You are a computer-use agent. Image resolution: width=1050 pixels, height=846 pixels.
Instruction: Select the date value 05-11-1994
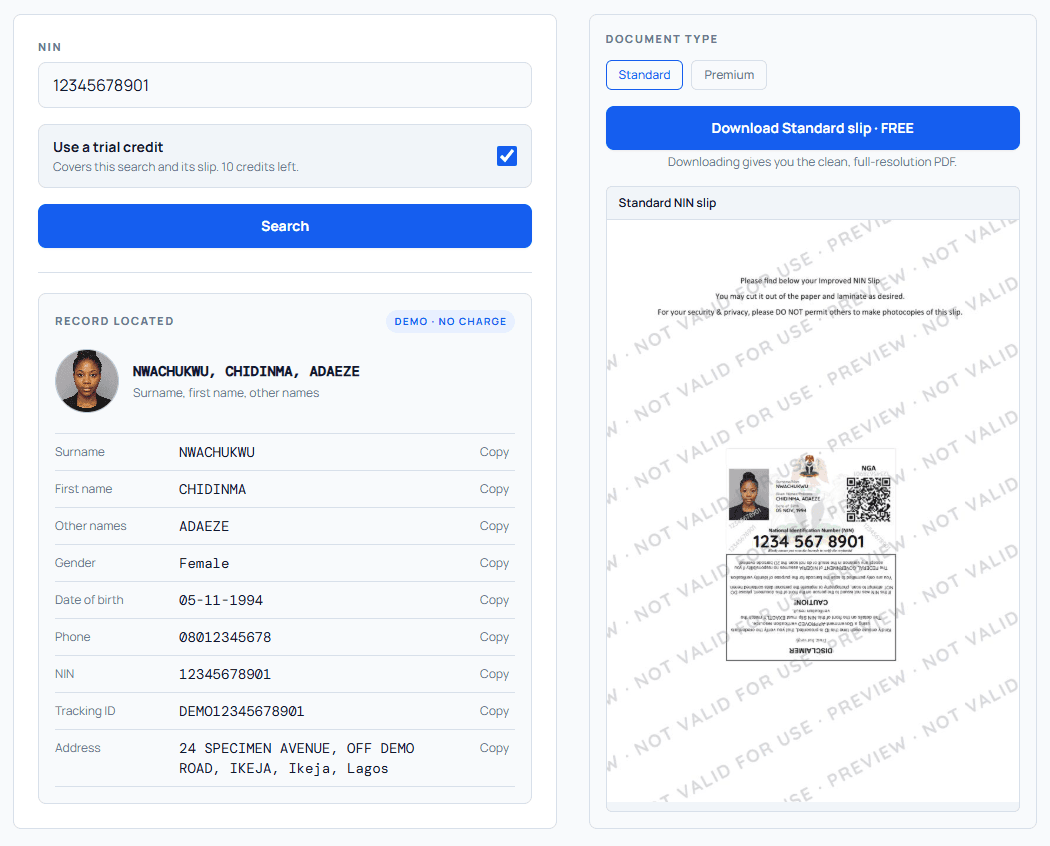[x=221, y=600]
